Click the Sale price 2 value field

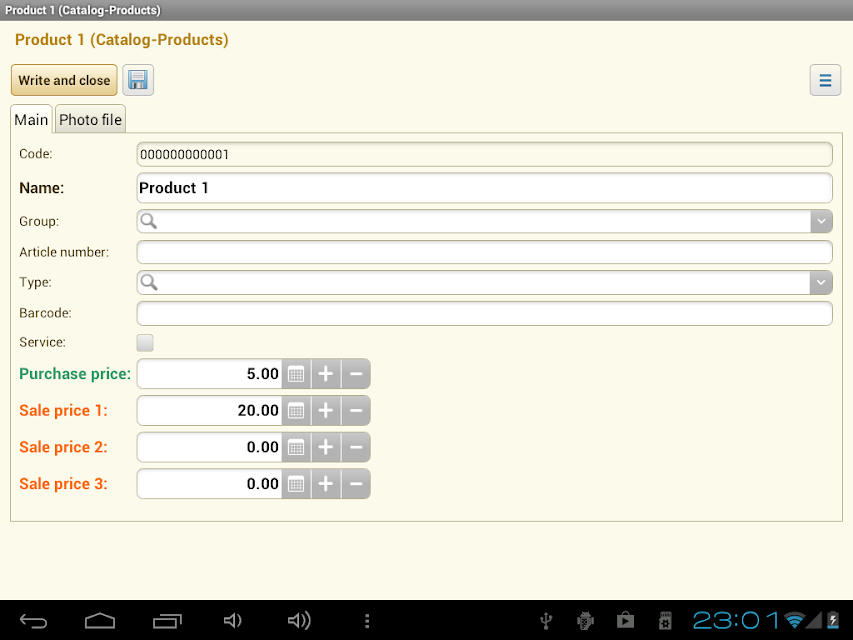tap(209, 447)
